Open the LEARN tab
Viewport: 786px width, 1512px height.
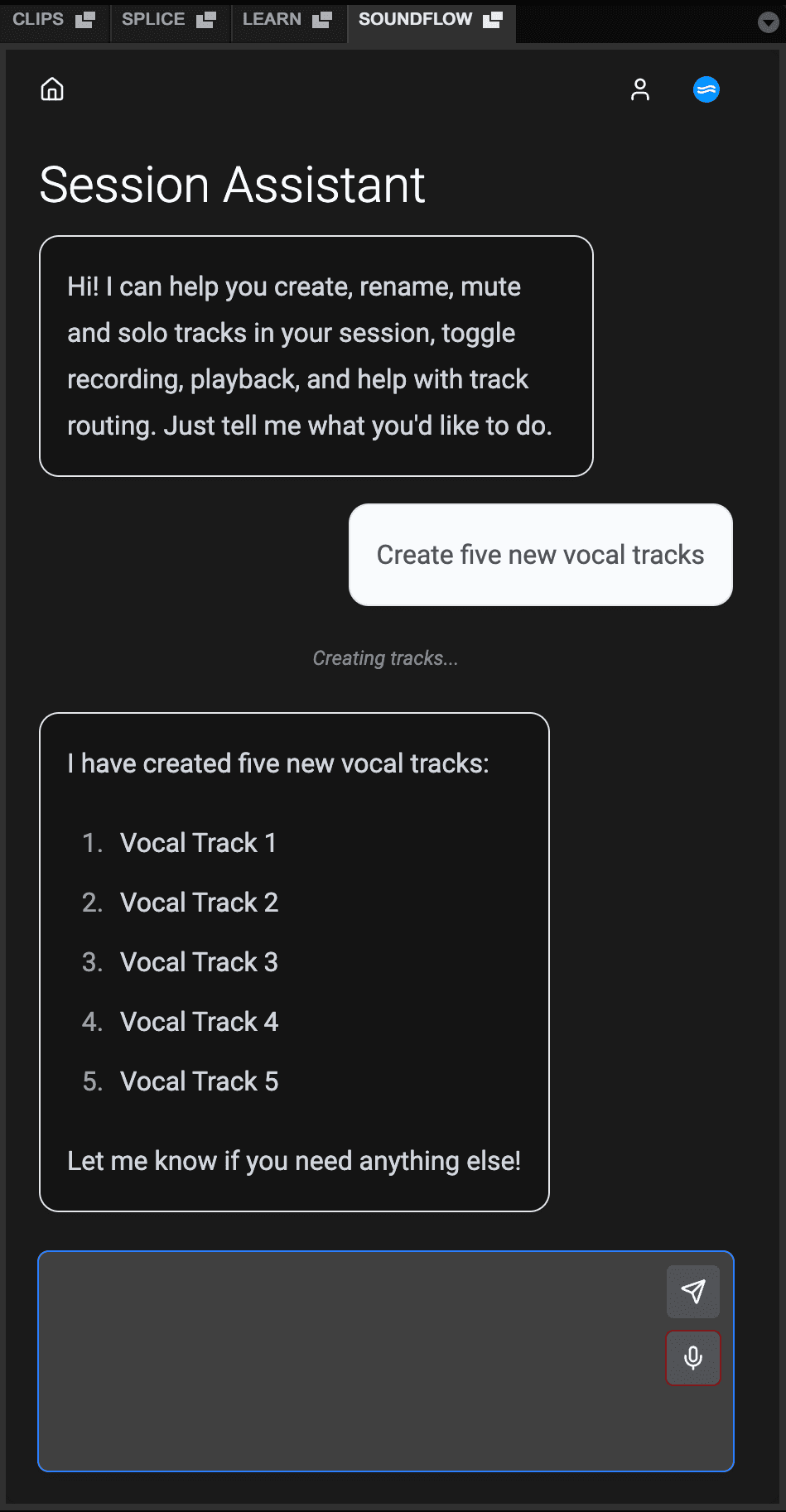(272, 19)
